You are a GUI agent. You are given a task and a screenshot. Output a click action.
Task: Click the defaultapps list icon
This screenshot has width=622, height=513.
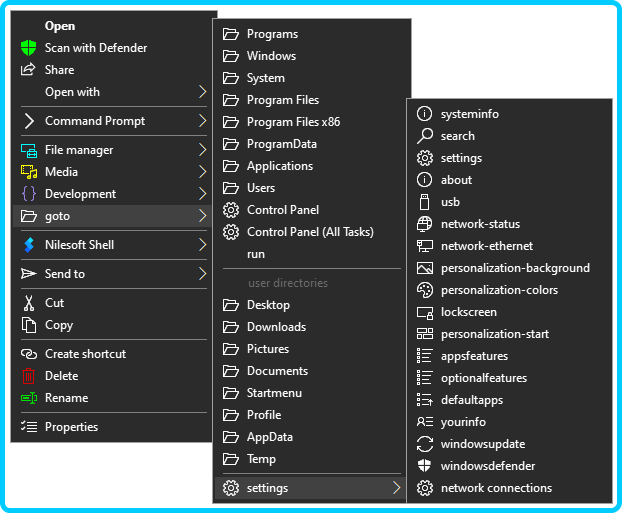(424, 400)
